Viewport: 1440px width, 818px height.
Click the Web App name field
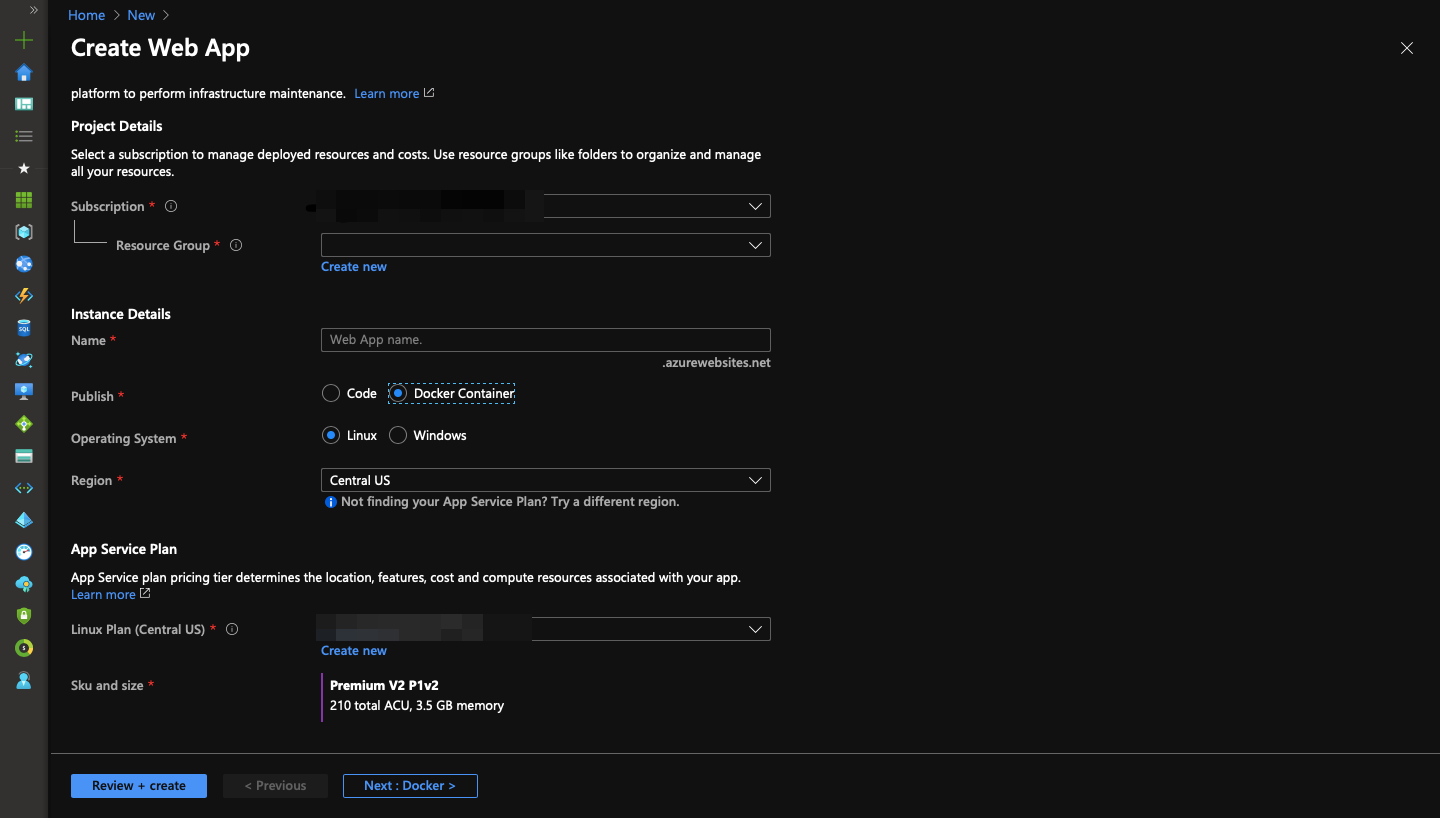tap(546, 340)
